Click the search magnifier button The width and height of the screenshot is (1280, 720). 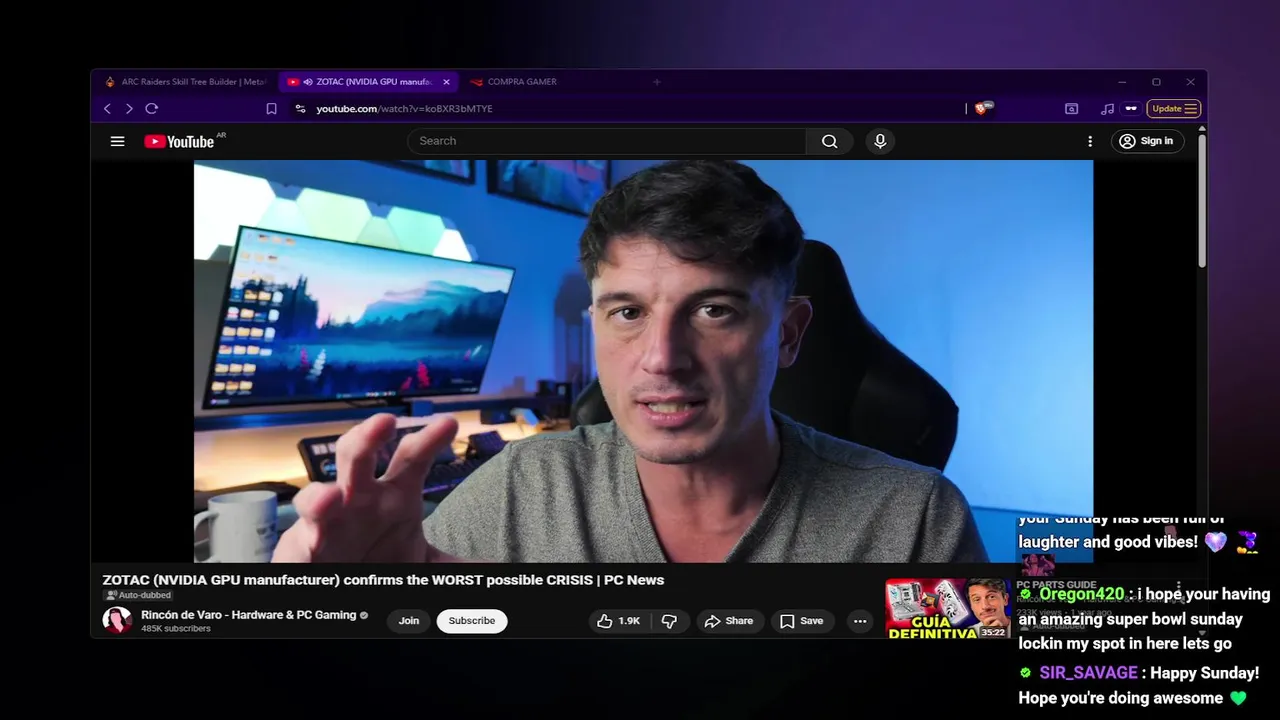pyautogui.click(x=829, y=141)
